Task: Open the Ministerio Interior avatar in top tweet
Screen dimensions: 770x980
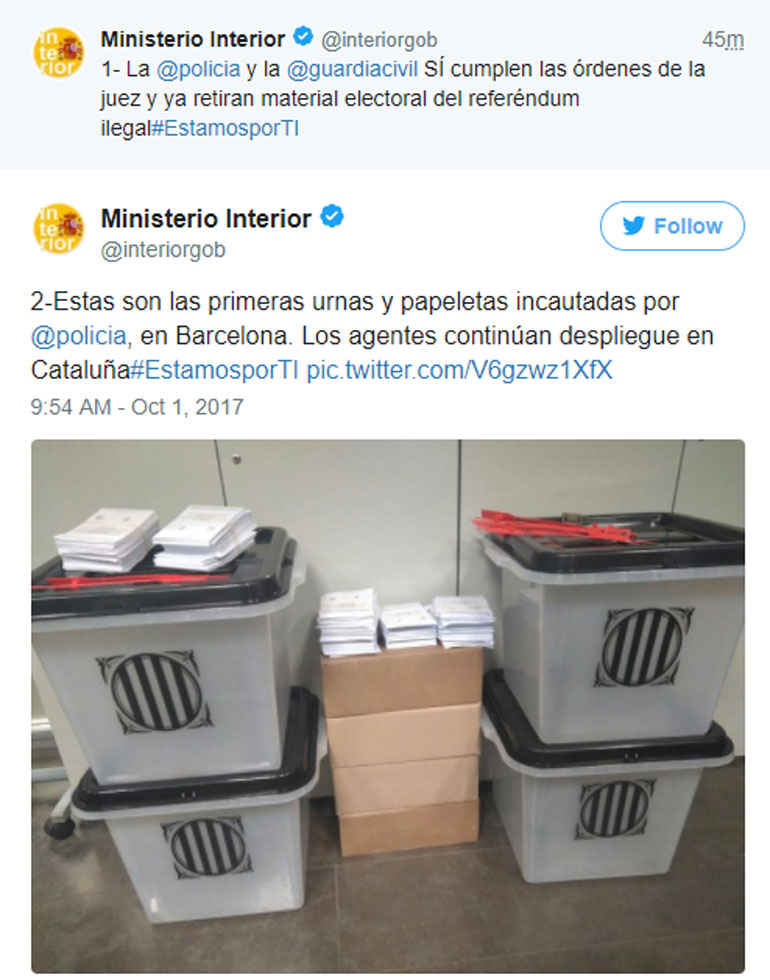Action: click(x=59, y=52)
